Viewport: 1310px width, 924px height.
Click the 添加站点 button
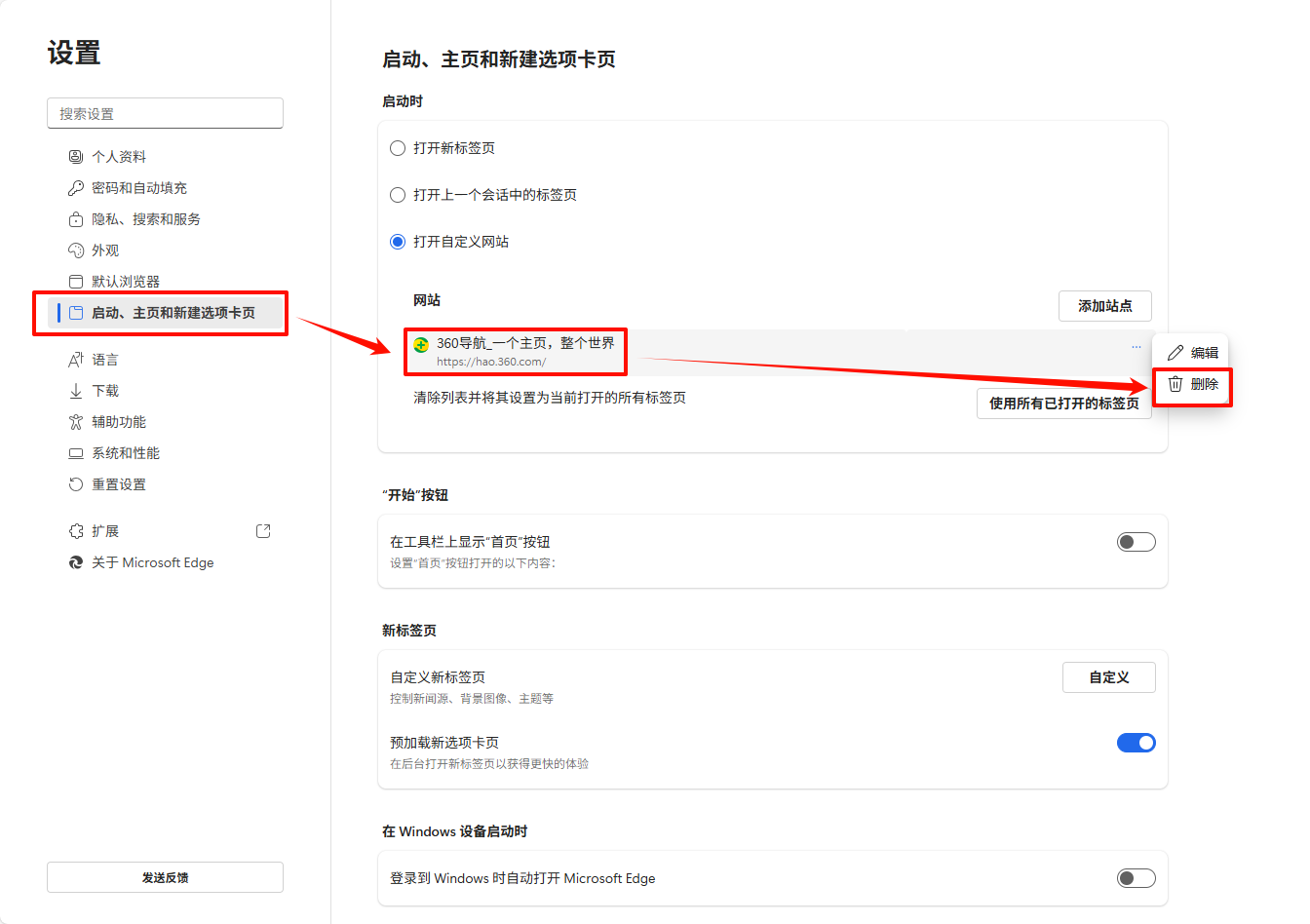[x=1105, y=305]
